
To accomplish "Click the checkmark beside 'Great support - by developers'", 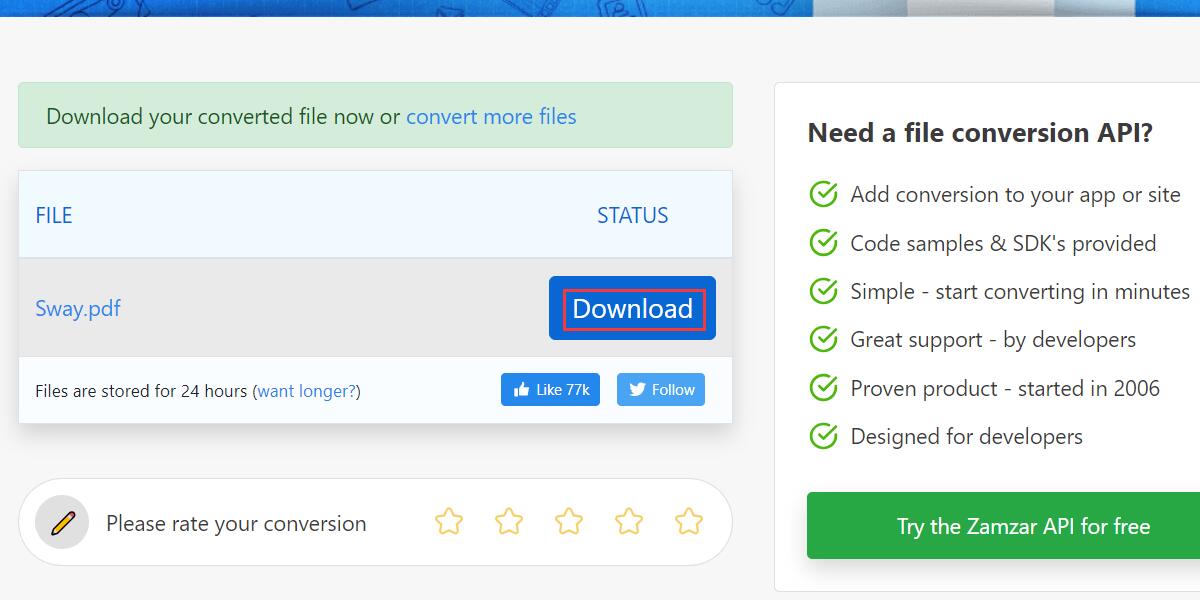I will pos(823,339).
